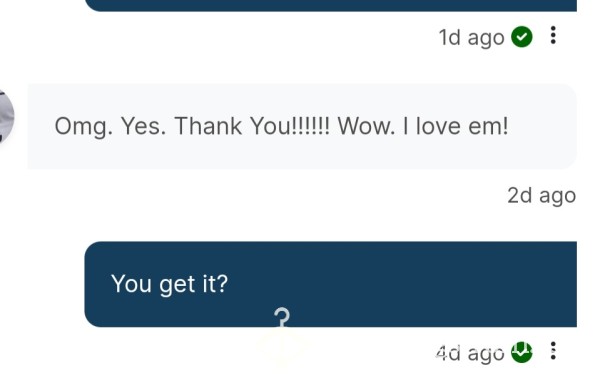Open the three-dot menu beside 1d ago
Screen dimensions: 600x388
pyautogui.click(x=553, y=35)
